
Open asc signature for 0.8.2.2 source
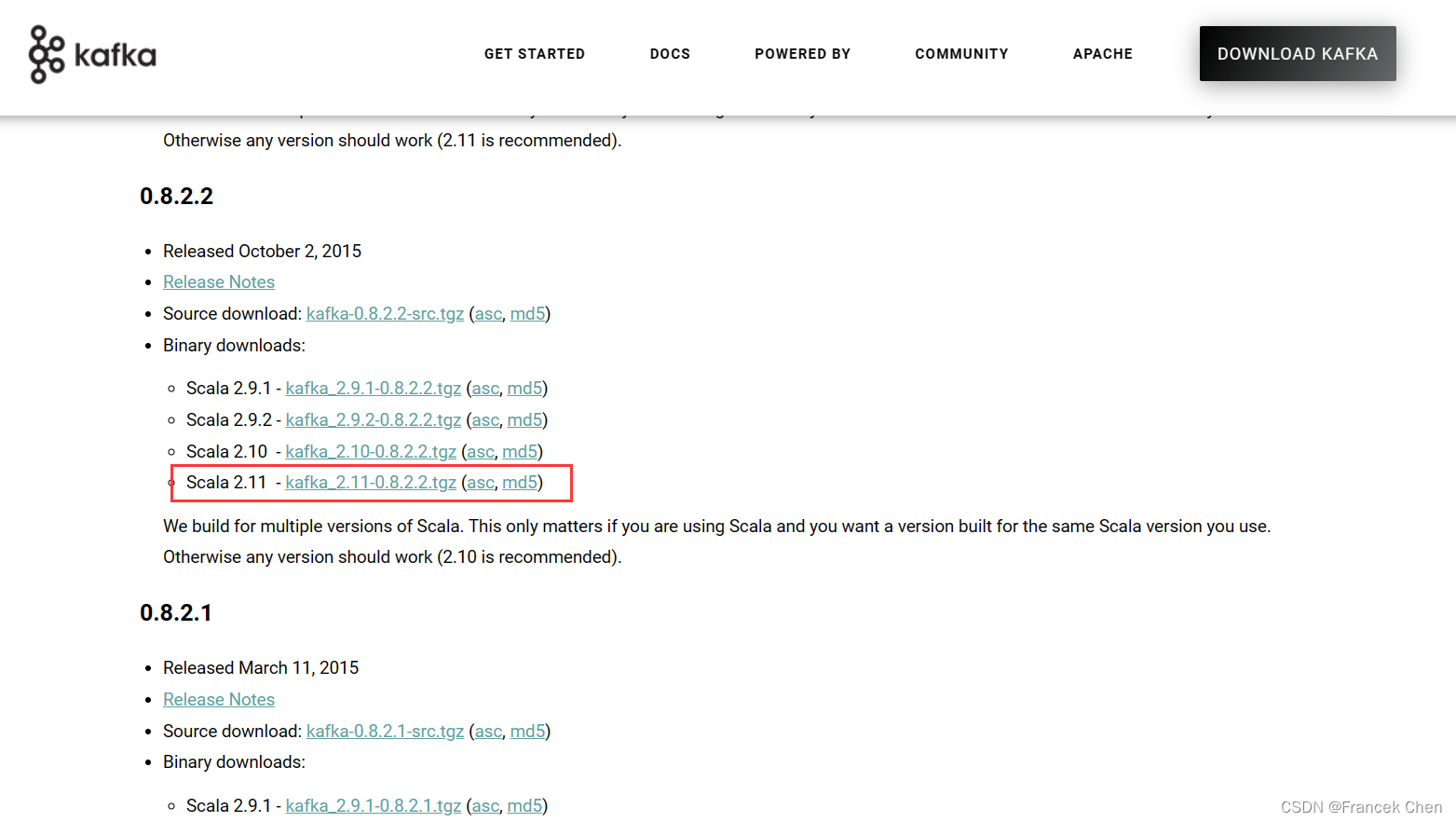(488, 314)
